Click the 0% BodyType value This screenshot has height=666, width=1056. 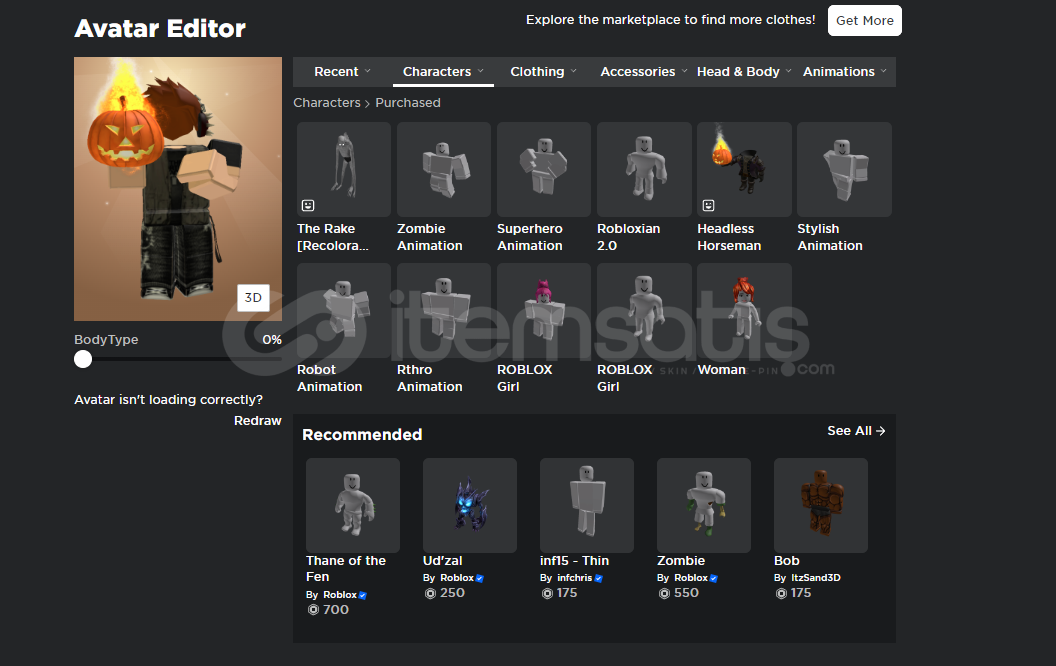click(272, 339)
